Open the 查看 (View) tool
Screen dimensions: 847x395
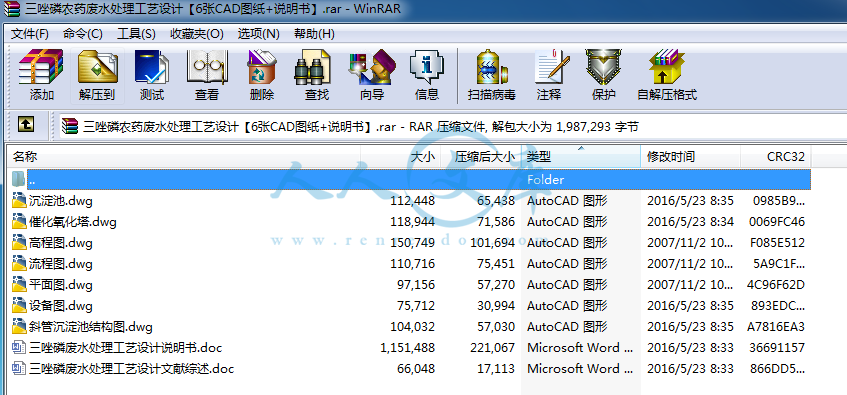(x=207, y=75)
